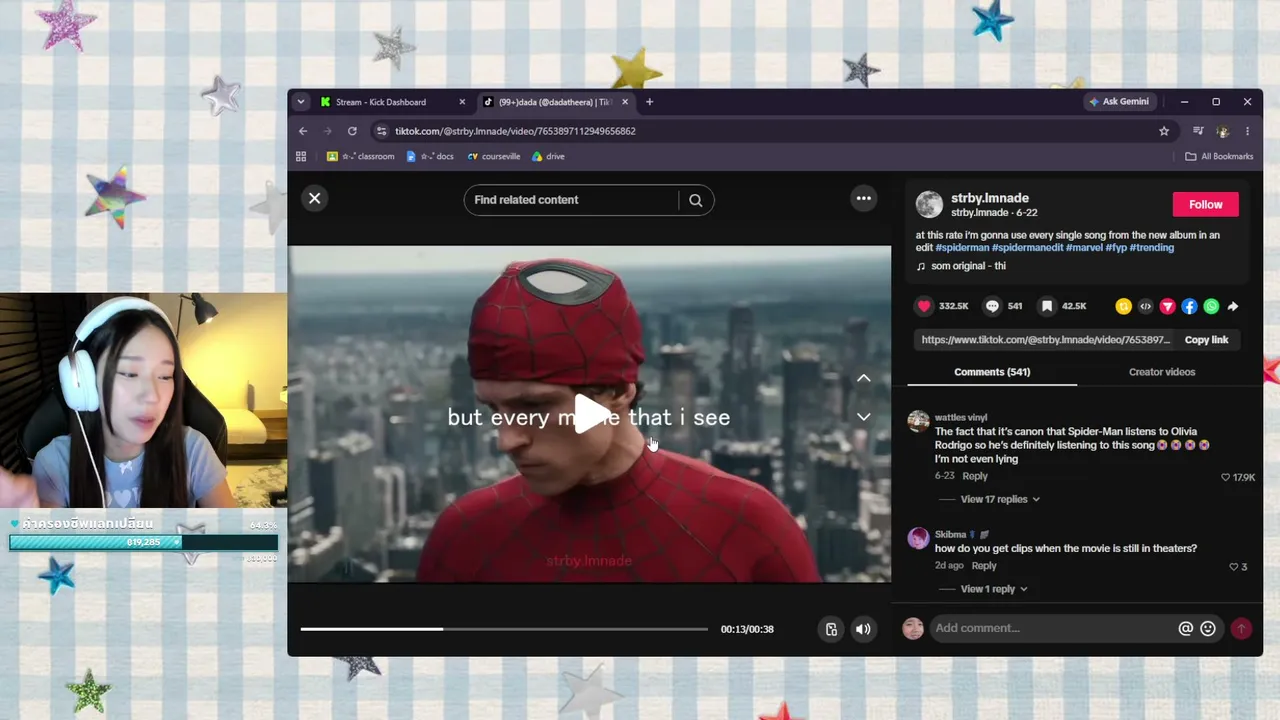Click the yellow repost icon
1280x720 pixels.
pyautogui.click(x=1124, y=307)
